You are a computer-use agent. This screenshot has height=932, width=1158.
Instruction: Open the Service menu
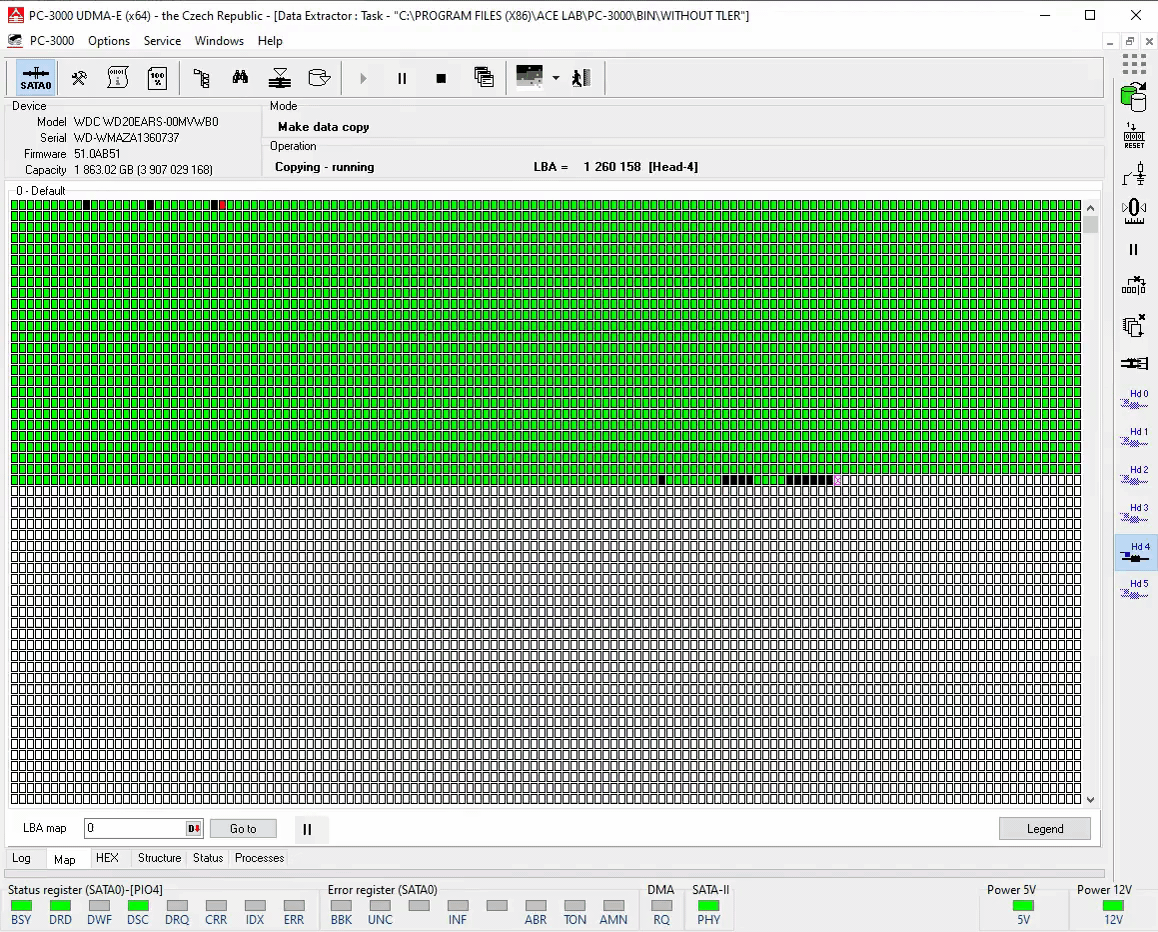click(x=162, y=41)
